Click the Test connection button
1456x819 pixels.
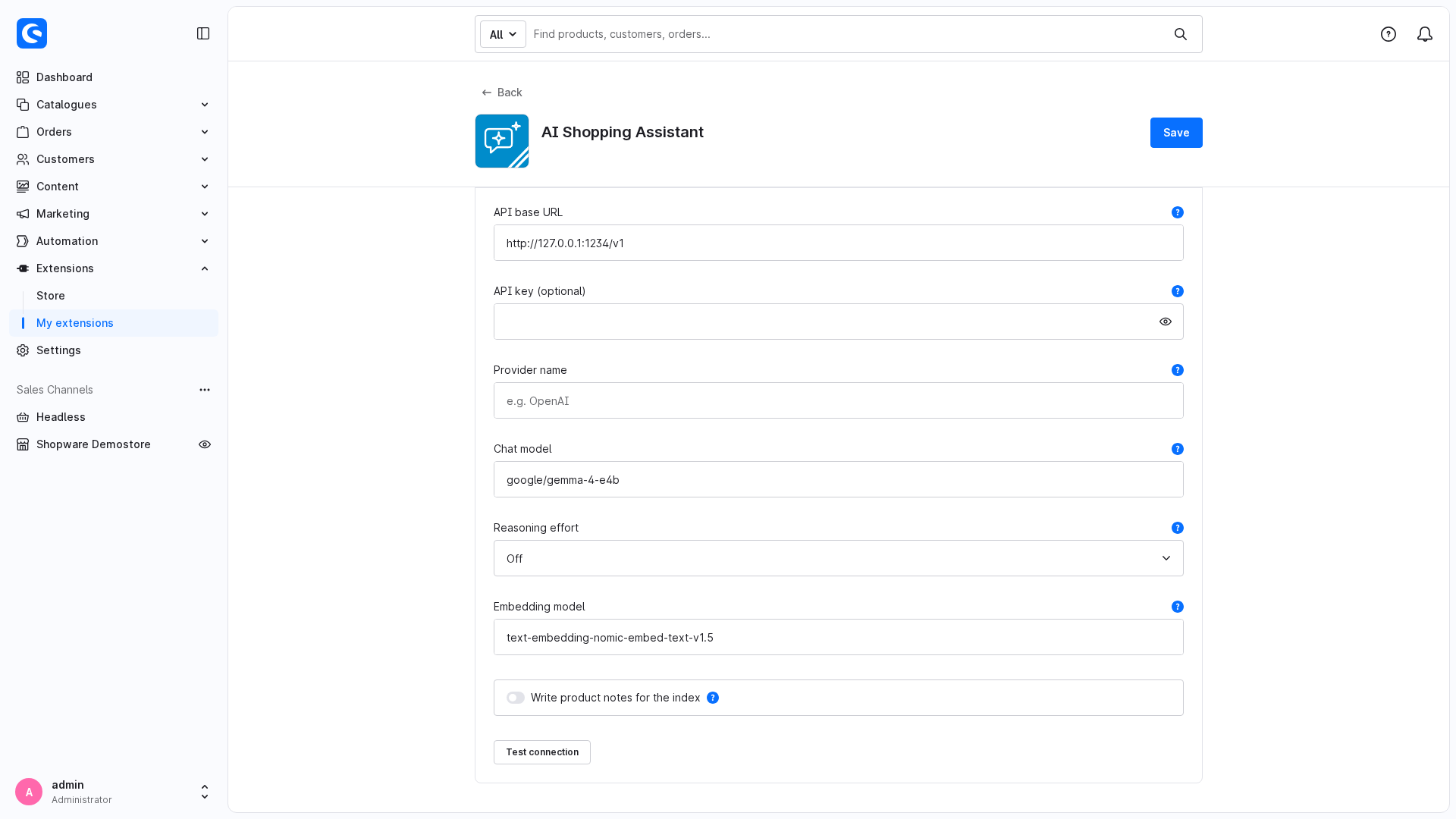[x=542, y=752]
